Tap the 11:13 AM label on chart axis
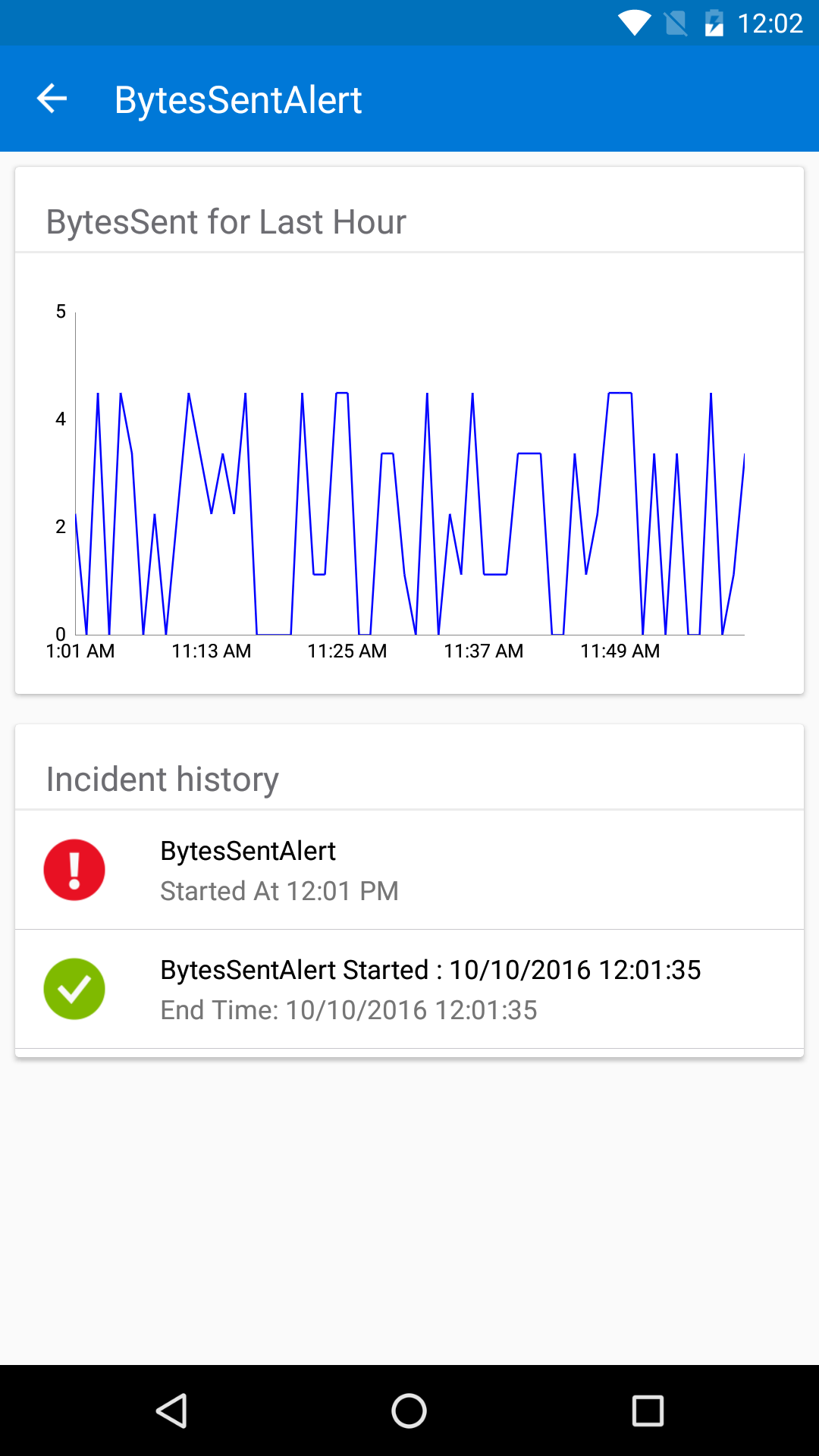The image size is (819, 1456). pyautogui.click(x=211, y=651)
